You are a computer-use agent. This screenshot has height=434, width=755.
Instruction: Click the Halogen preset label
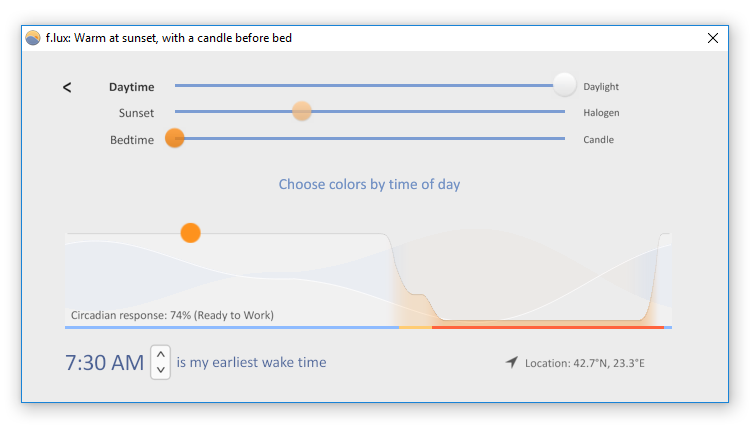(x=601, y=113)
